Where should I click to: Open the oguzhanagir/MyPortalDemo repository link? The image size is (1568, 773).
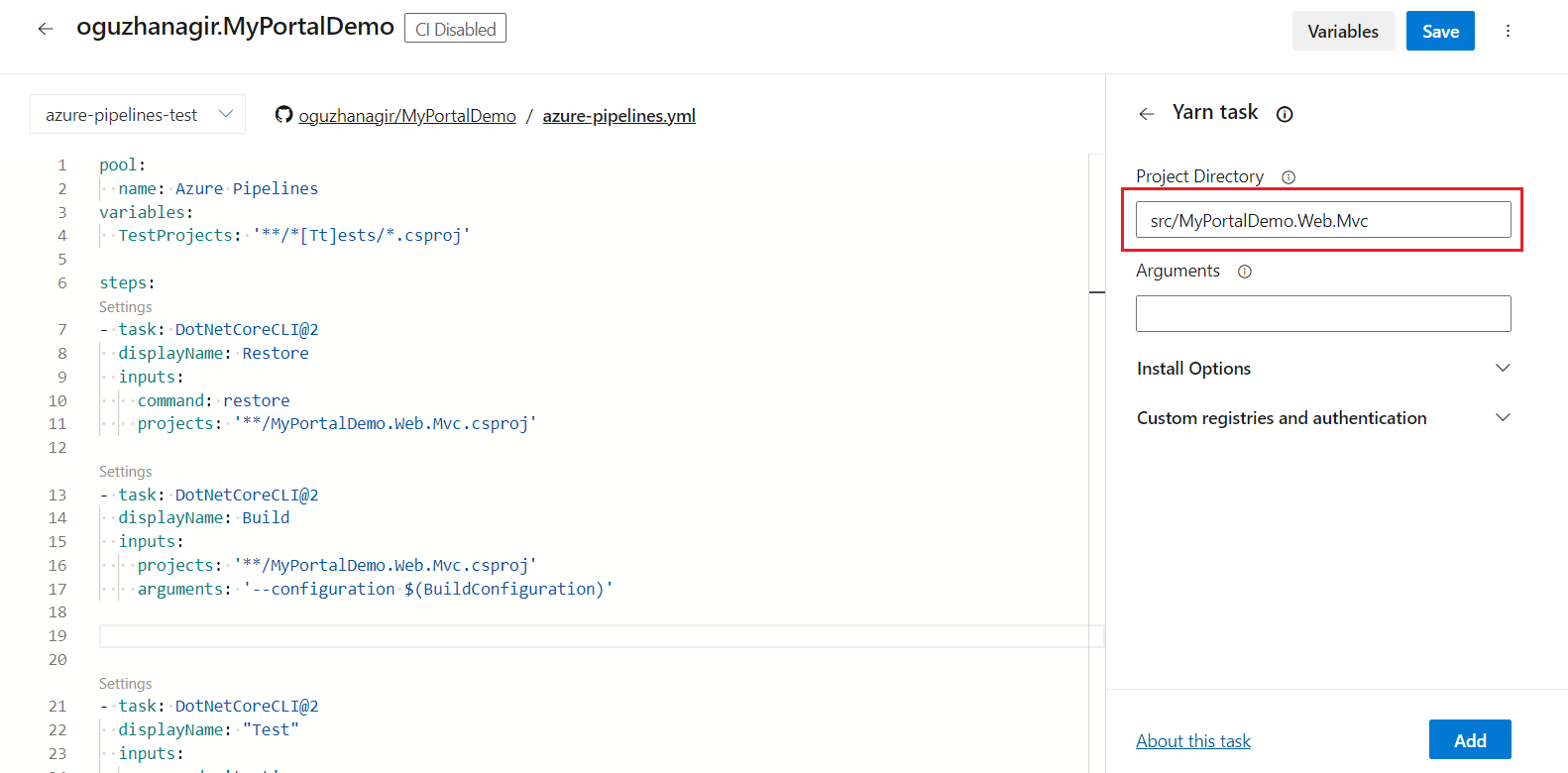point(407,116)
